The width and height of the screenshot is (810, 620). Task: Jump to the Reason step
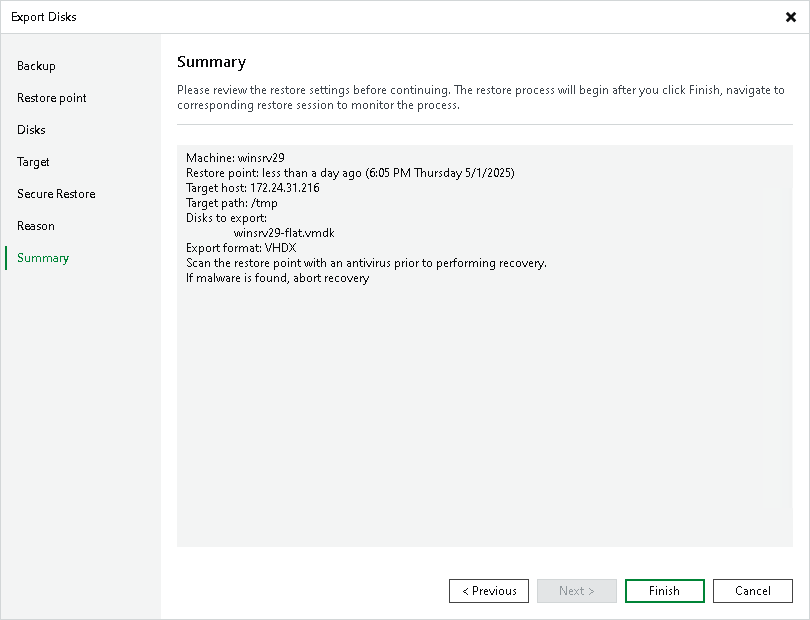(x=36, y=226)
